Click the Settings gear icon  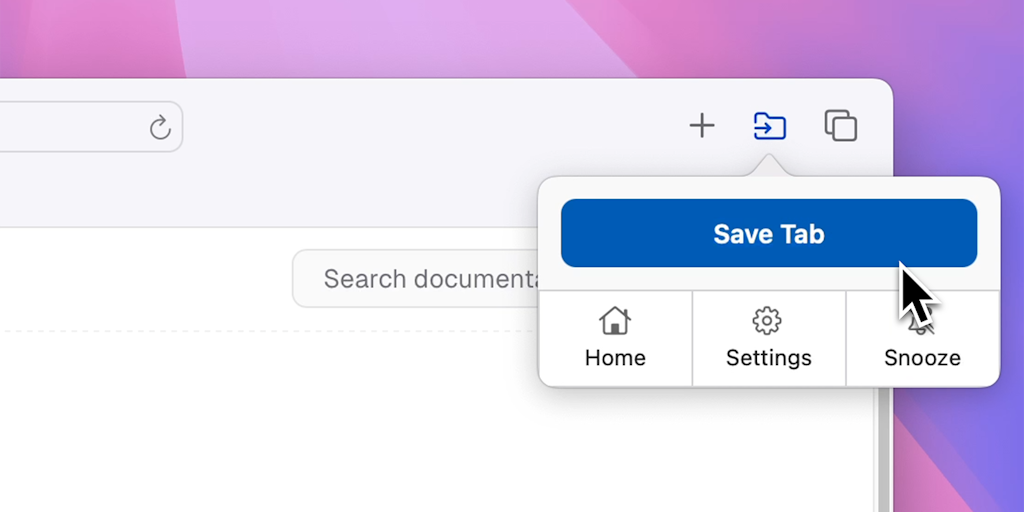coord(767,321)
